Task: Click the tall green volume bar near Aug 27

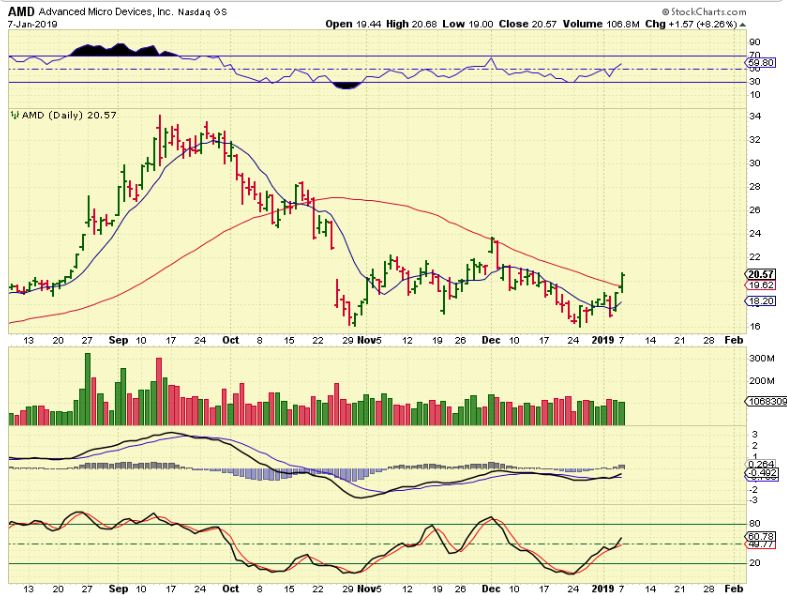Action: (x=88, y=389)
